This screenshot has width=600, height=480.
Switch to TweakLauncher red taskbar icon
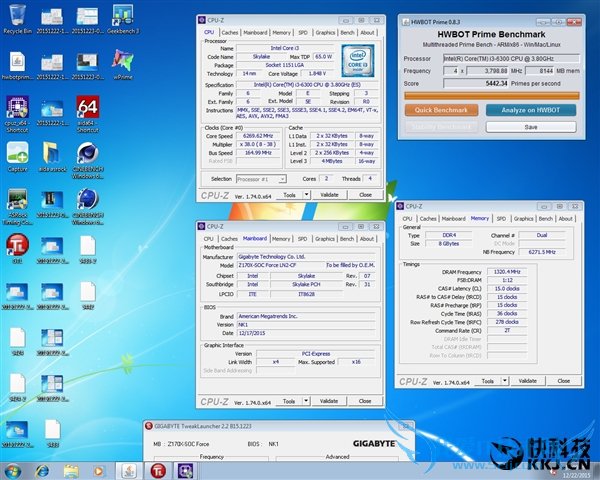tap(158, 471)
